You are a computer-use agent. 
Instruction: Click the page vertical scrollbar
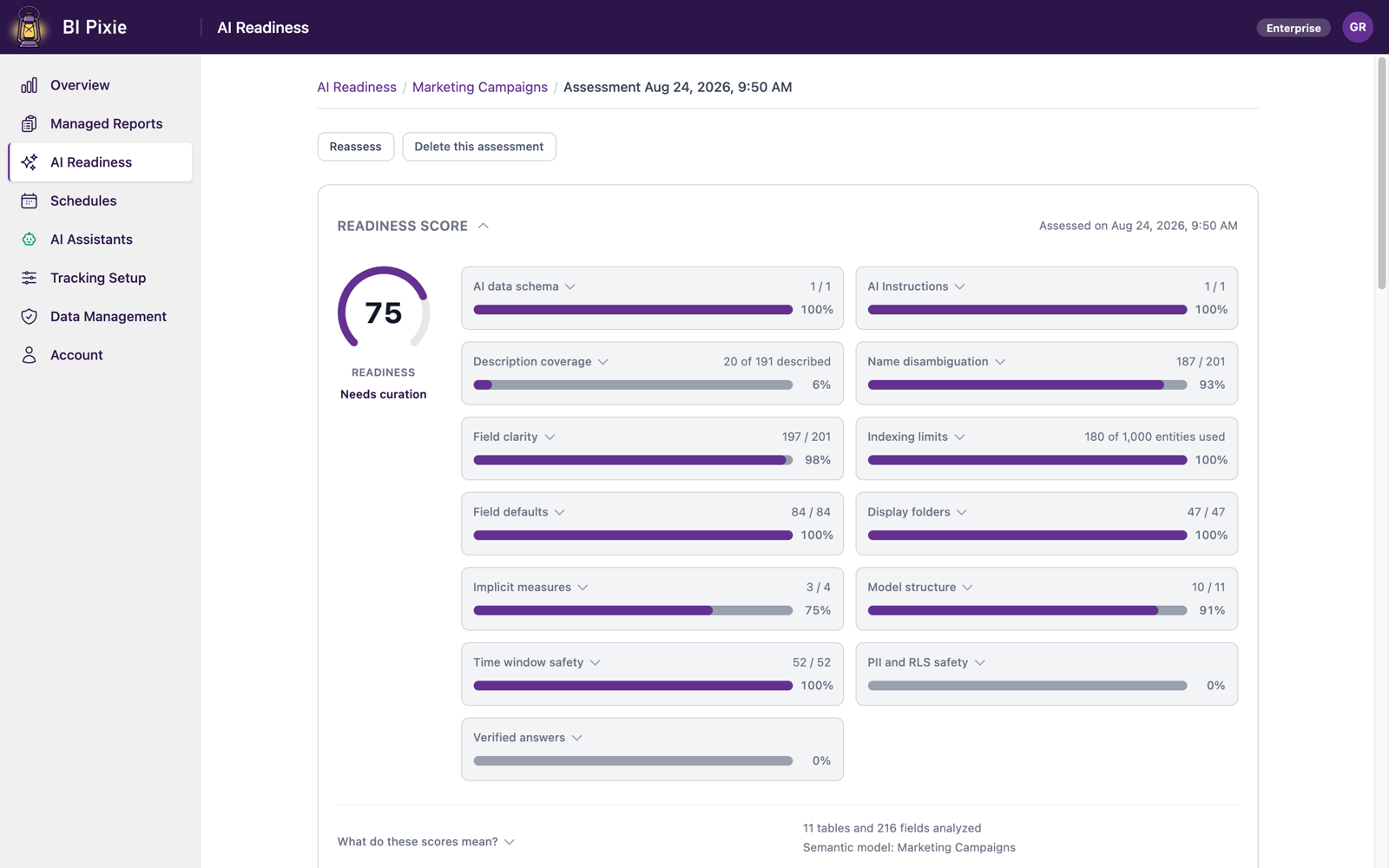(x=1382, y=174)
